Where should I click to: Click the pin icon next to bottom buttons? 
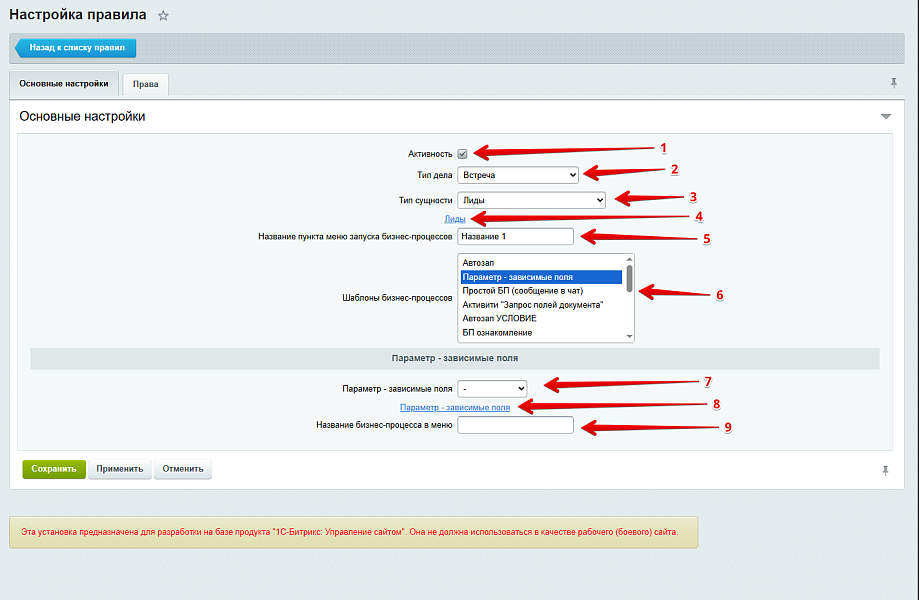(885, 469)
